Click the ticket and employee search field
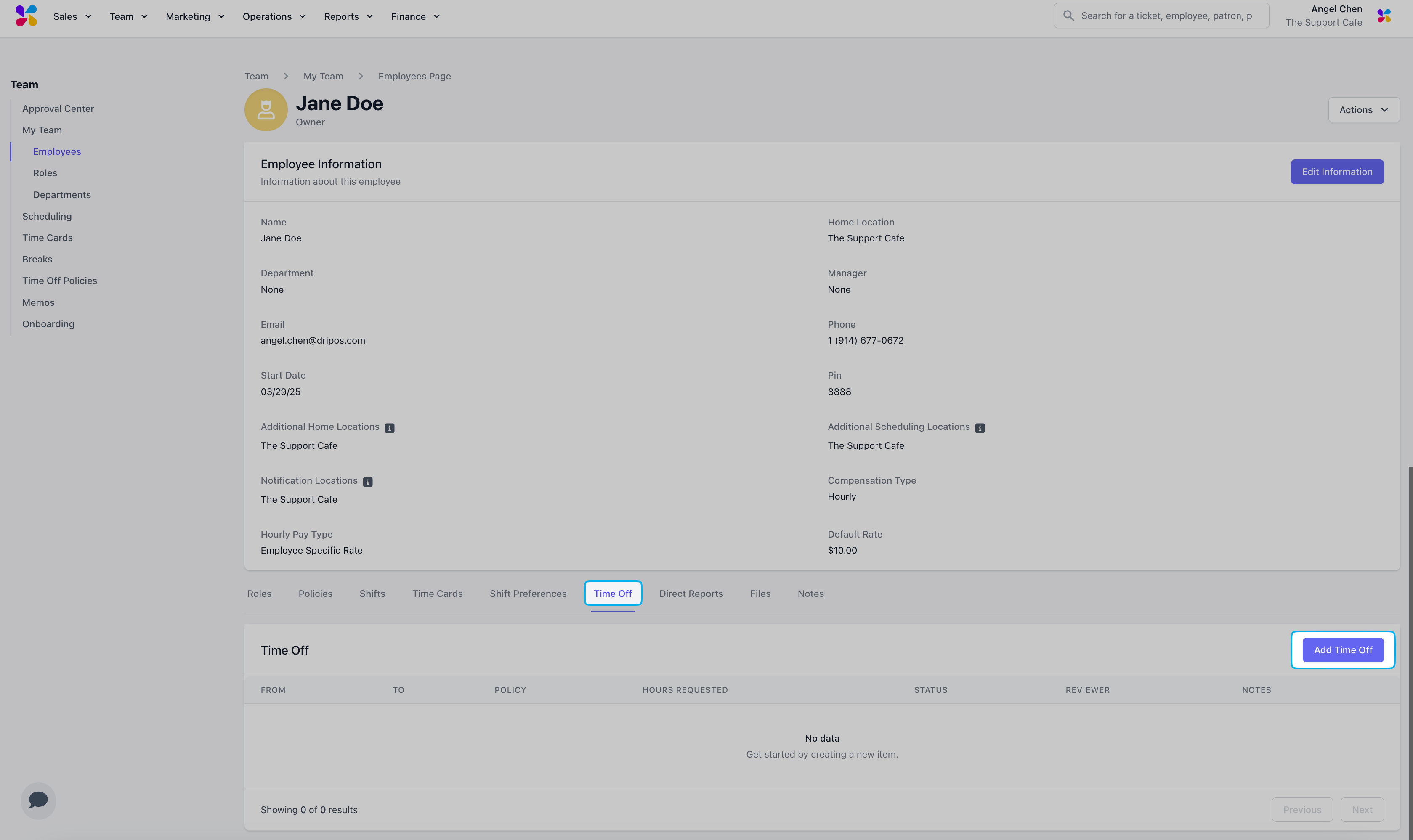This screenshot has height=840, width=1413. coord(1166,16)
